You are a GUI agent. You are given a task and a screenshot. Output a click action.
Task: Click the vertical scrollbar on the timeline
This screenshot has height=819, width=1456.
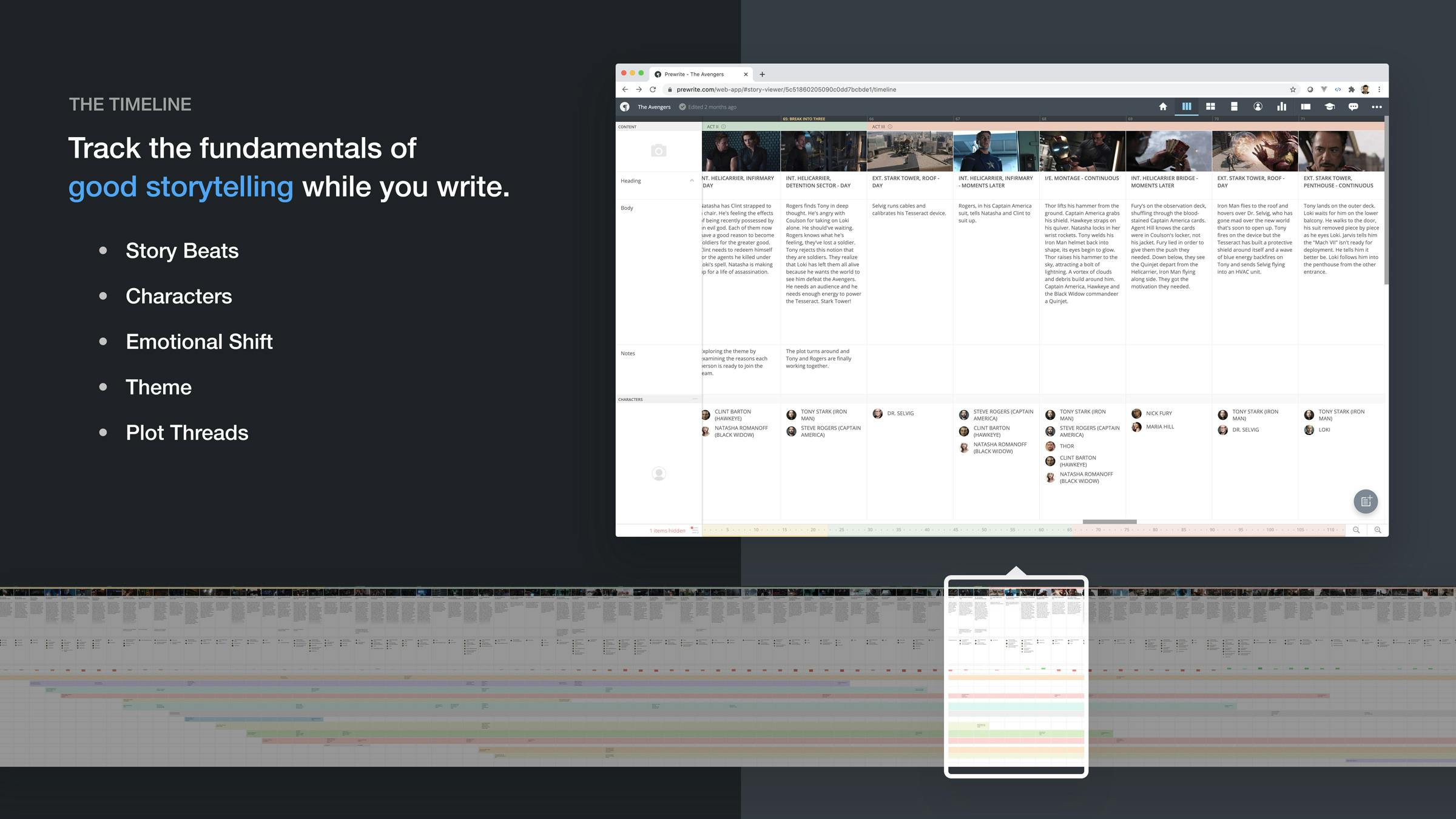click(x=1386, y=200)
